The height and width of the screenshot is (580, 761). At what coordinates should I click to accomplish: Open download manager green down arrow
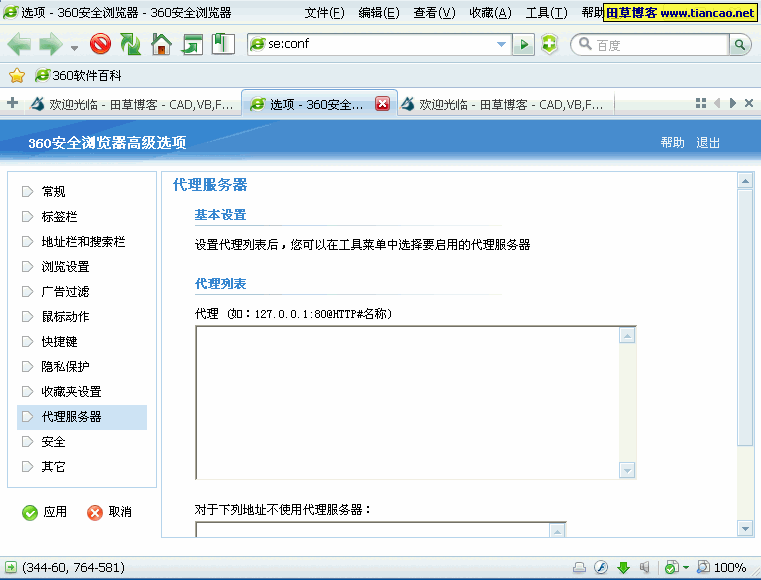tap(623, 567)
